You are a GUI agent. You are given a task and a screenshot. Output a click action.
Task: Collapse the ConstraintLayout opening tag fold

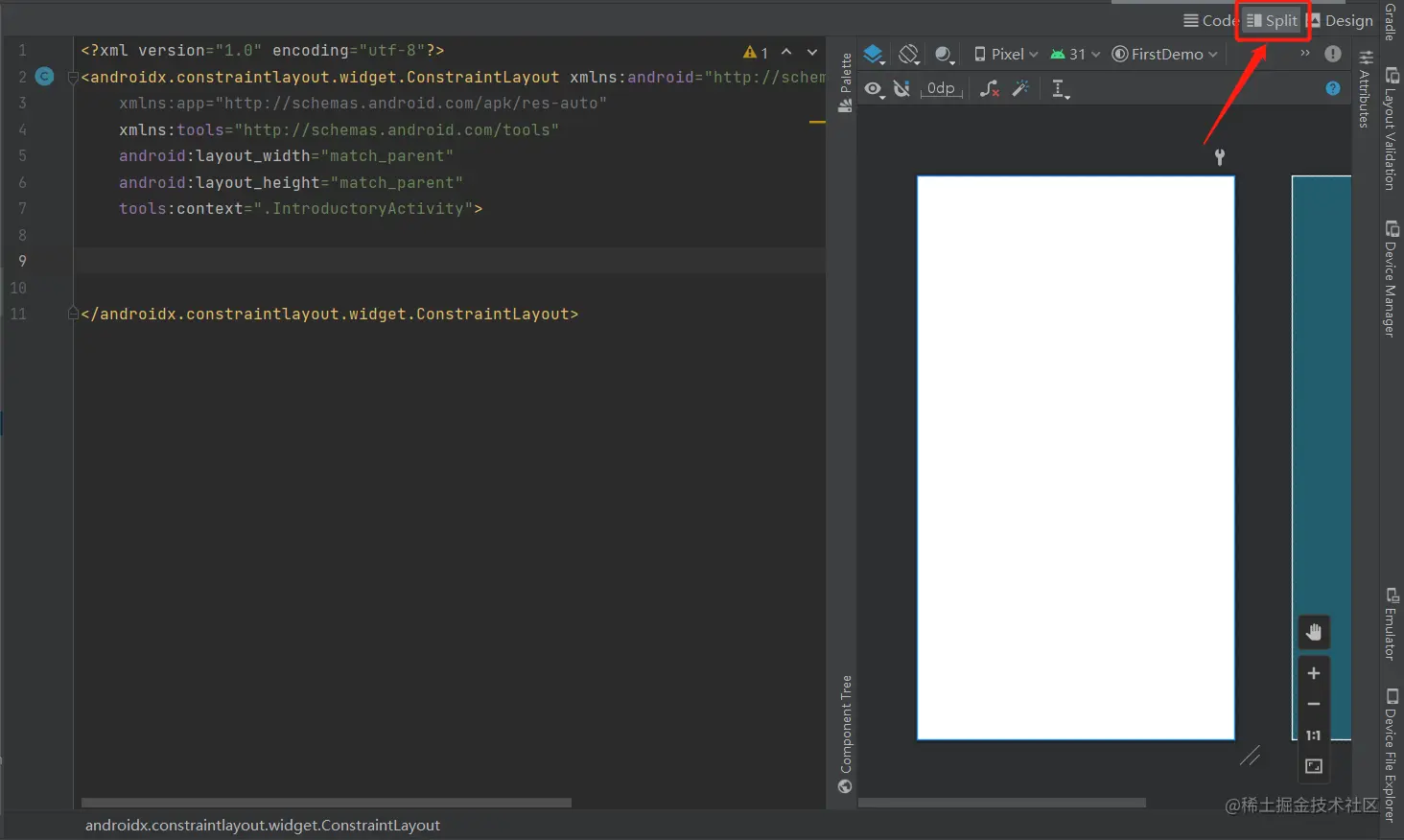coord(73,78)
